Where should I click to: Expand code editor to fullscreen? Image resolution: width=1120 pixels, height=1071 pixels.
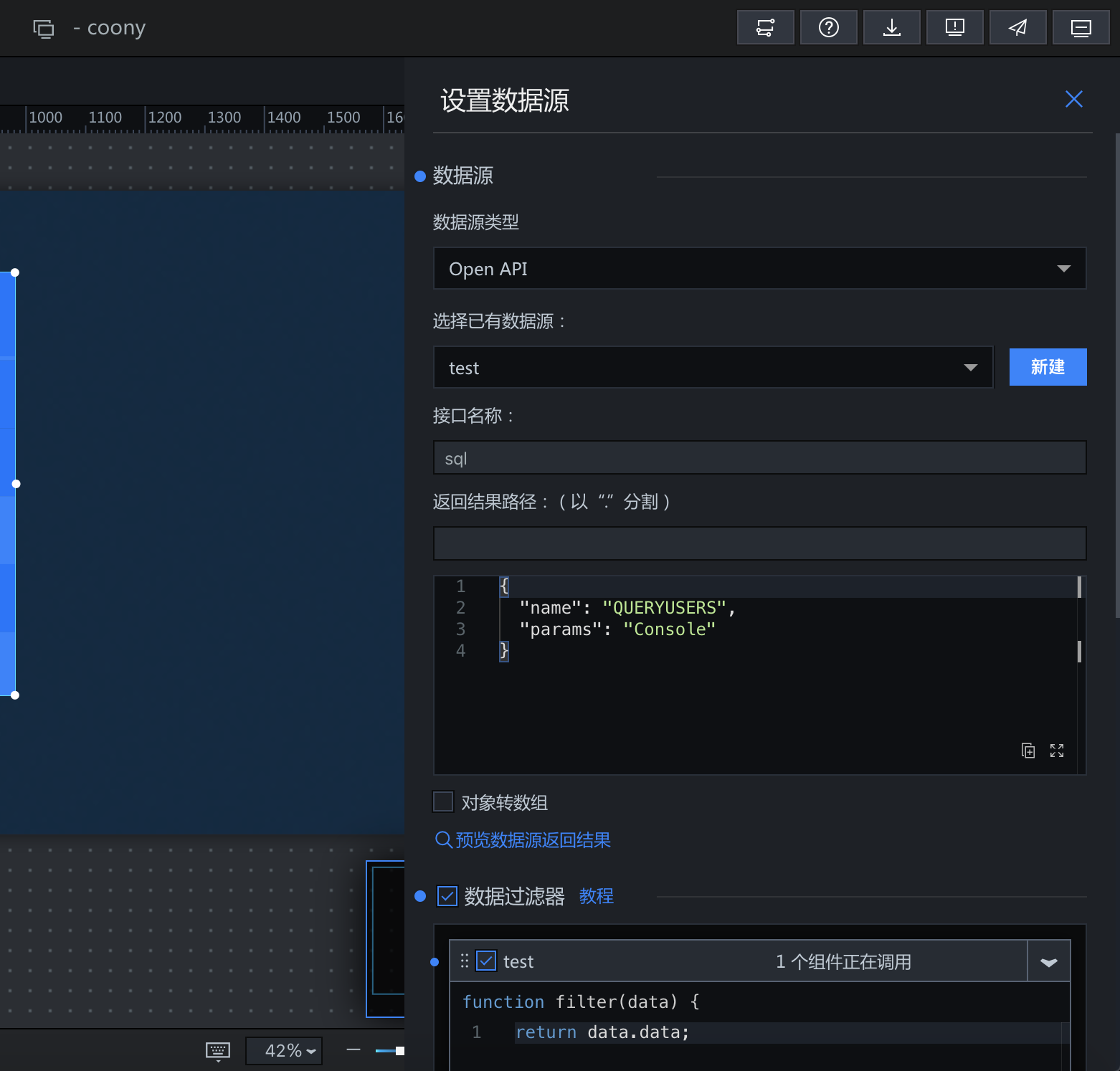1056,751
